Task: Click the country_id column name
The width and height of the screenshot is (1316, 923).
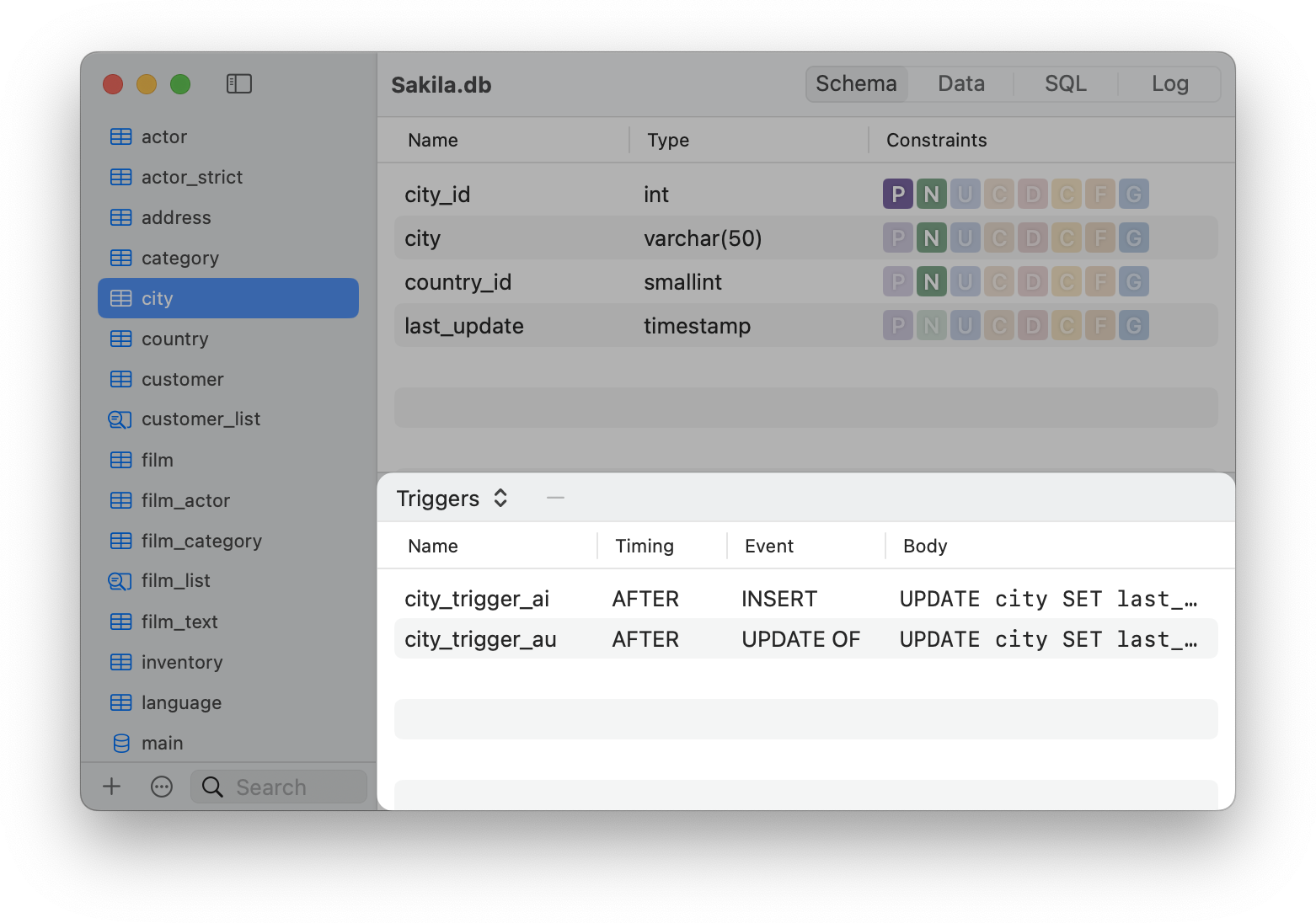Action: [457, 282]
